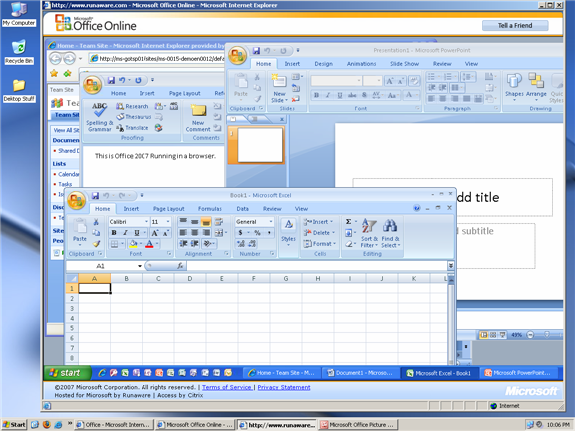Viewport: 575px width, 431px height.
Task: Expand the Excel Name Box dropdown arrow
Action: click(x=140, y=266)
